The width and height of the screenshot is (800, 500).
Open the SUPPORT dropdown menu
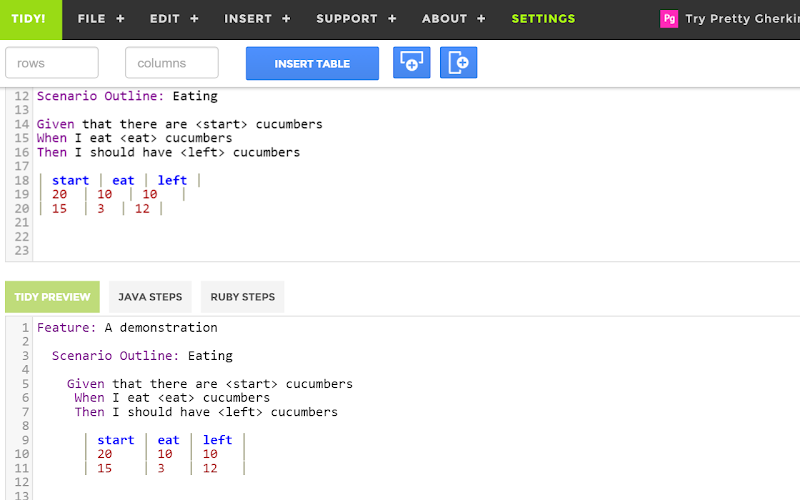356,19
